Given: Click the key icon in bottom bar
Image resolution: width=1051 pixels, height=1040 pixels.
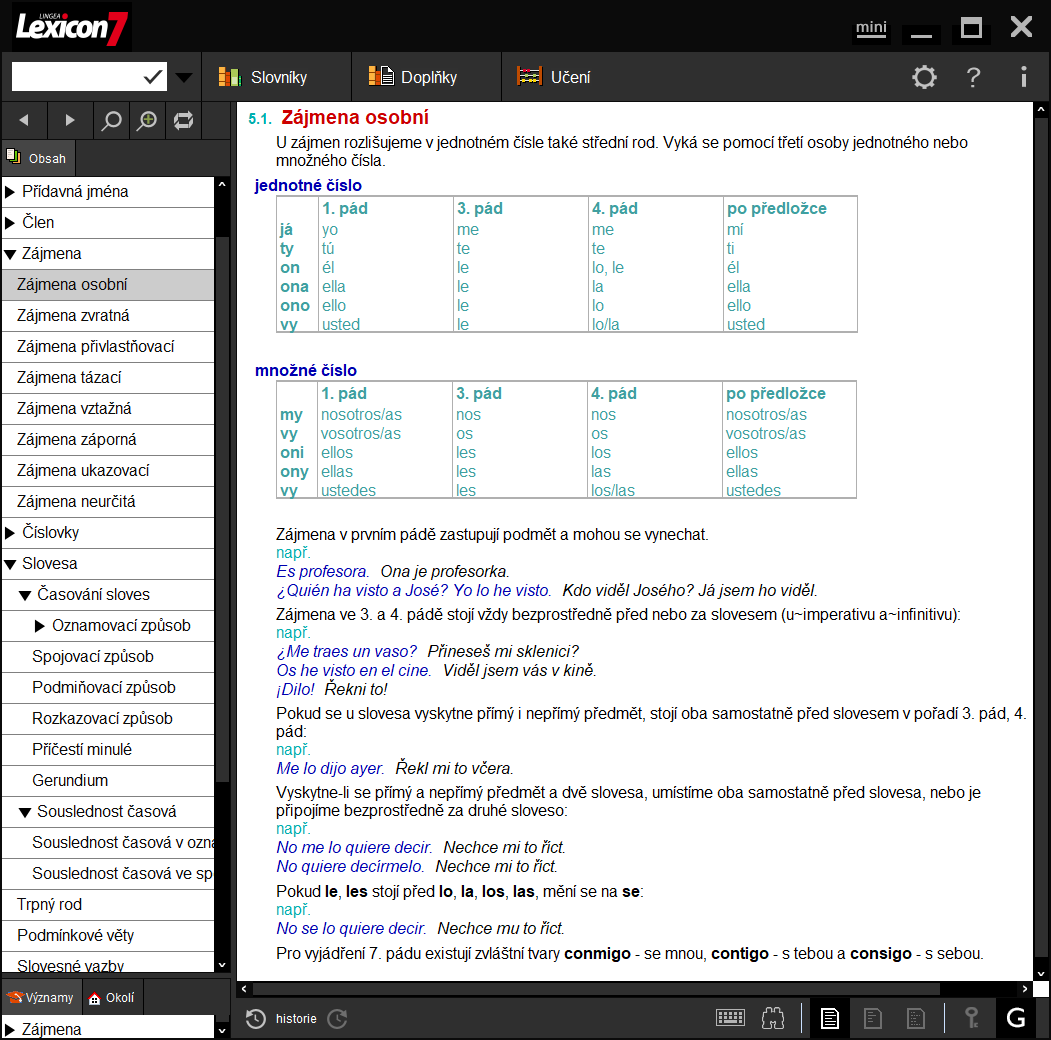Looking at the screenshot, I should tap(971, 1019).
